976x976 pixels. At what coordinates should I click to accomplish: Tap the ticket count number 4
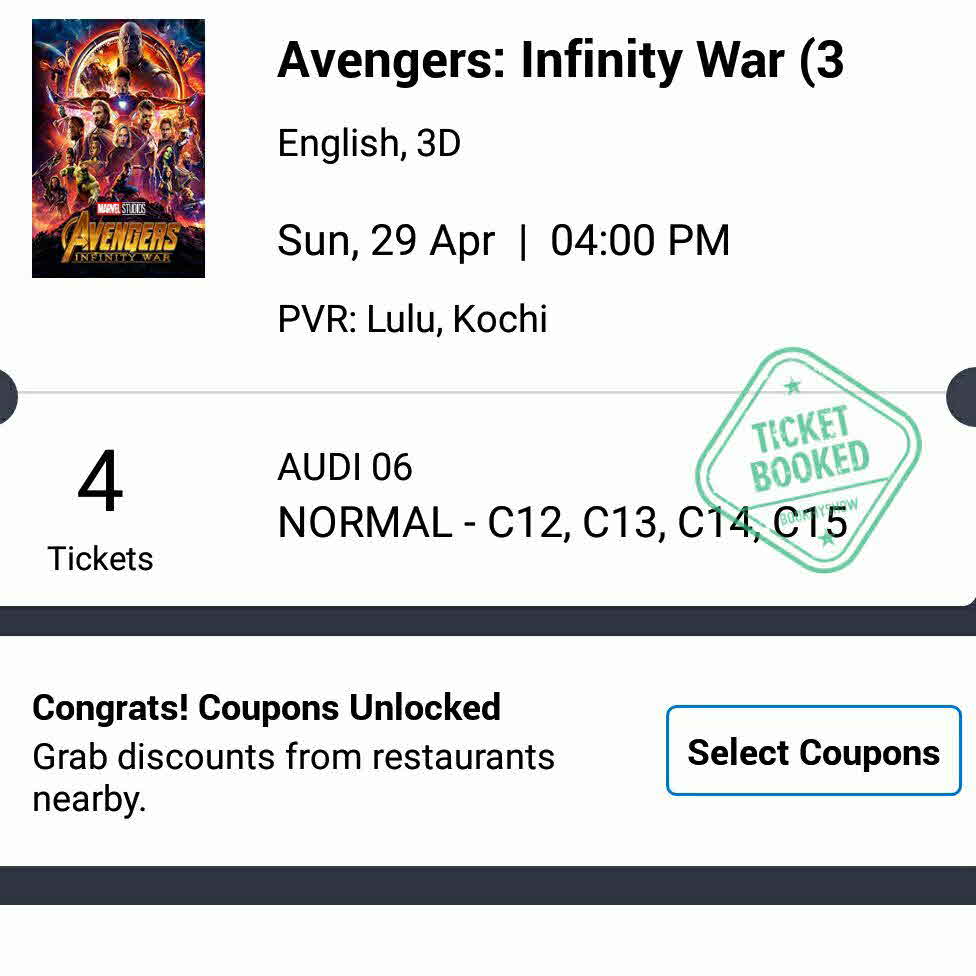[x=100, y=484]
